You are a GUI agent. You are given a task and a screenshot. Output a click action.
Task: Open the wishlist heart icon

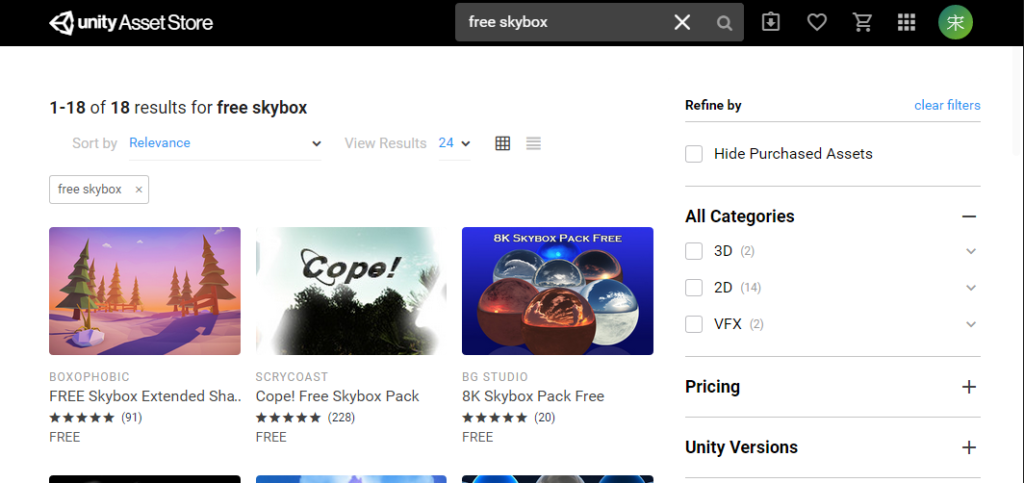[817, 22]
